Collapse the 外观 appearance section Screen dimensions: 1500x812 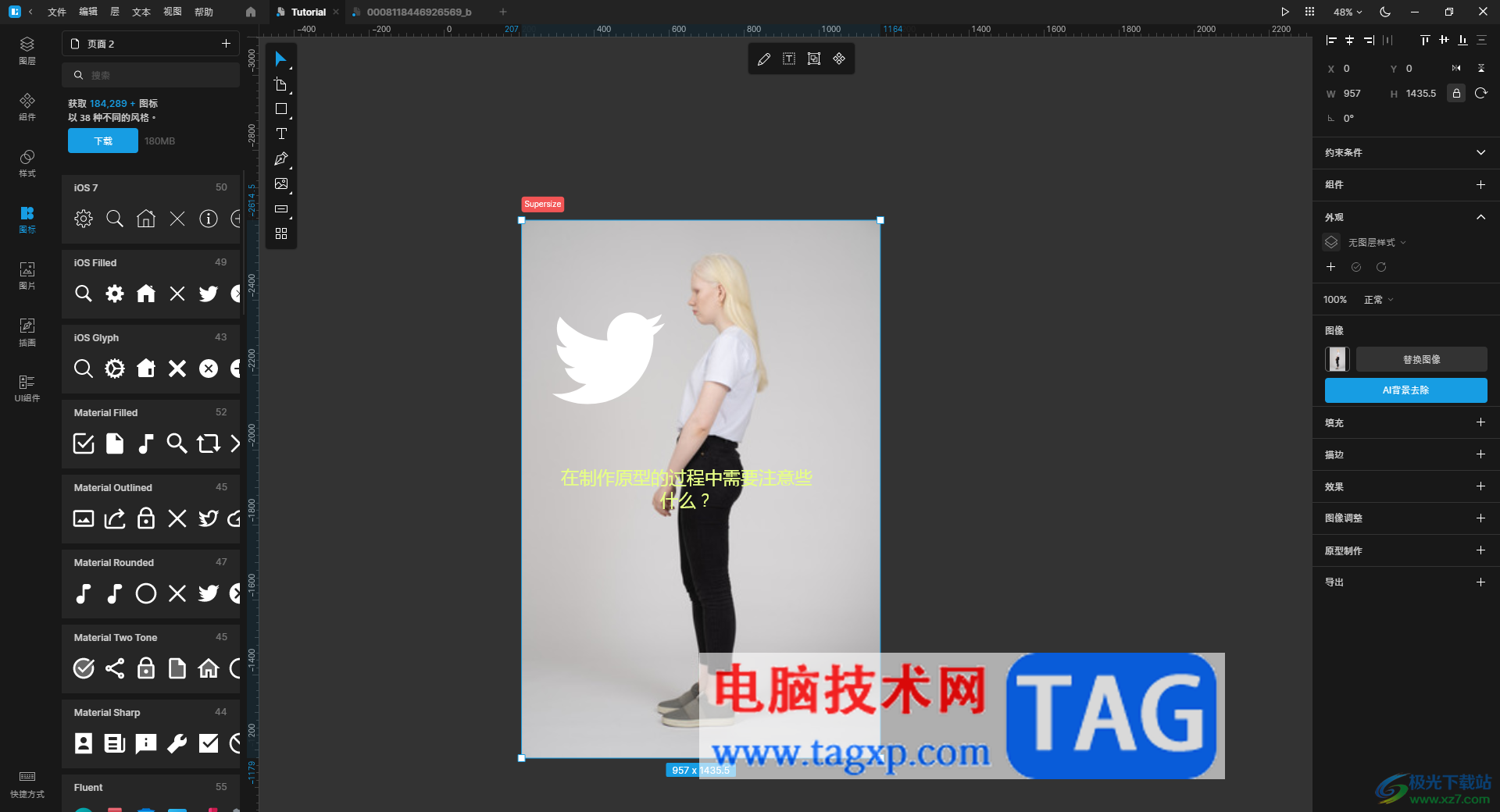tap(1480, 217)
